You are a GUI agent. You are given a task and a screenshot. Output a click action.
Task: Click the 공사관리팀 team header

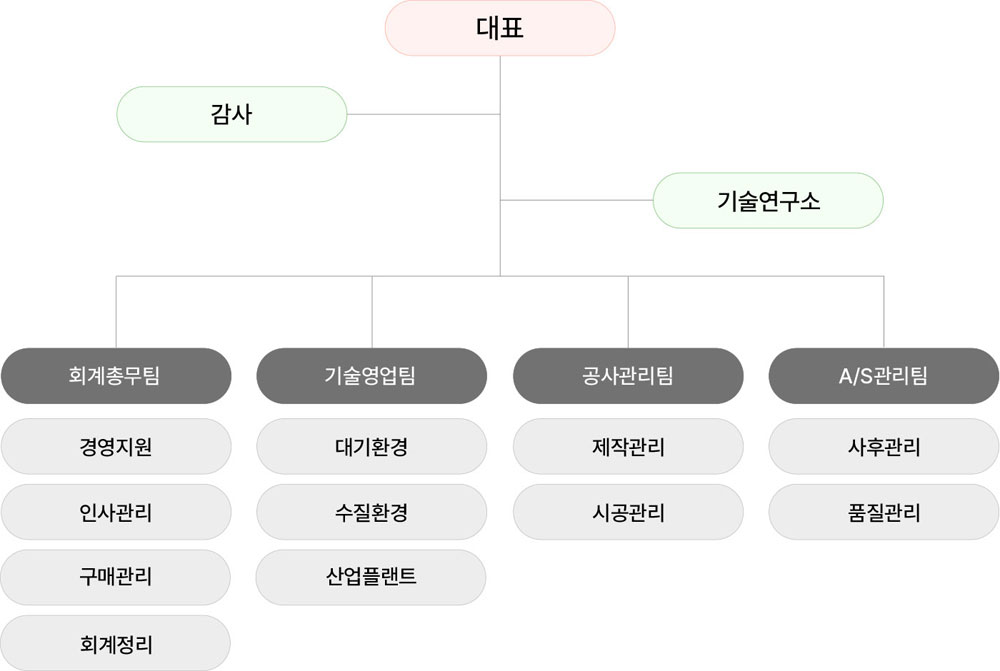(628, 376)
